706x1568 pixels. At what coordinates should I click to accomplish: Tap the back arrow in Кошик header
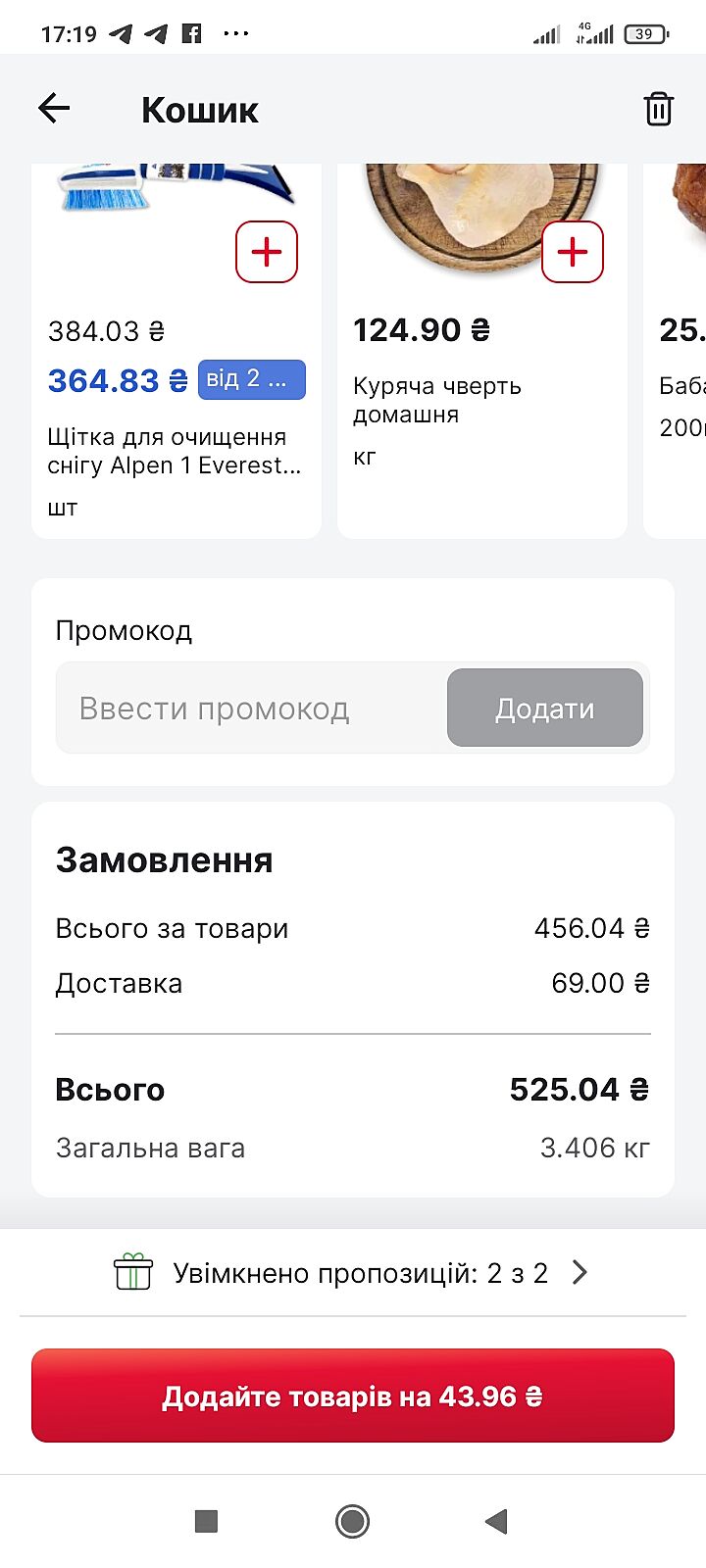click(x=55, y=109)
